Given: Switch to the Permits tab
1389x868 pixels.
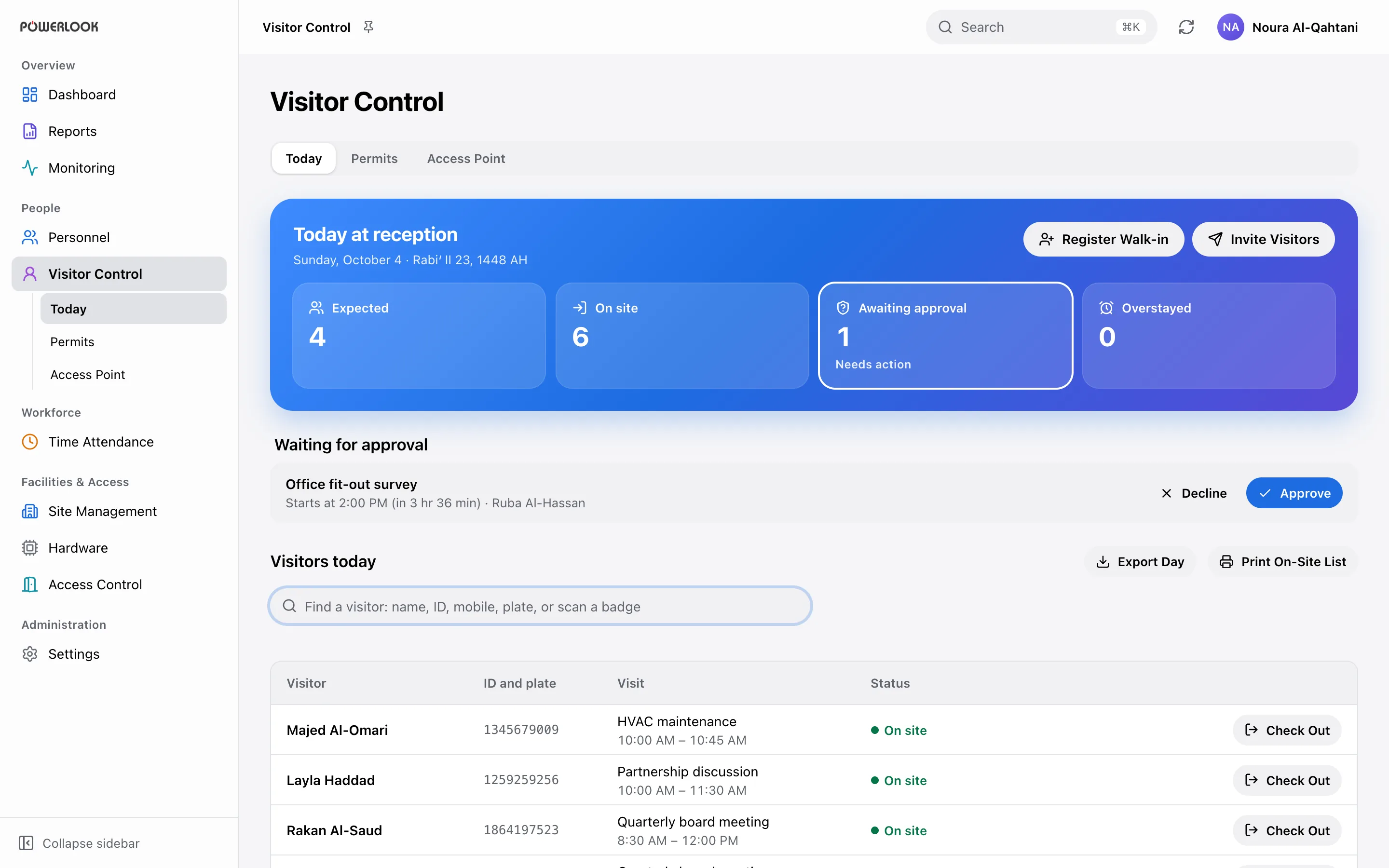Looking at the screenshot, I should [374, 159].
